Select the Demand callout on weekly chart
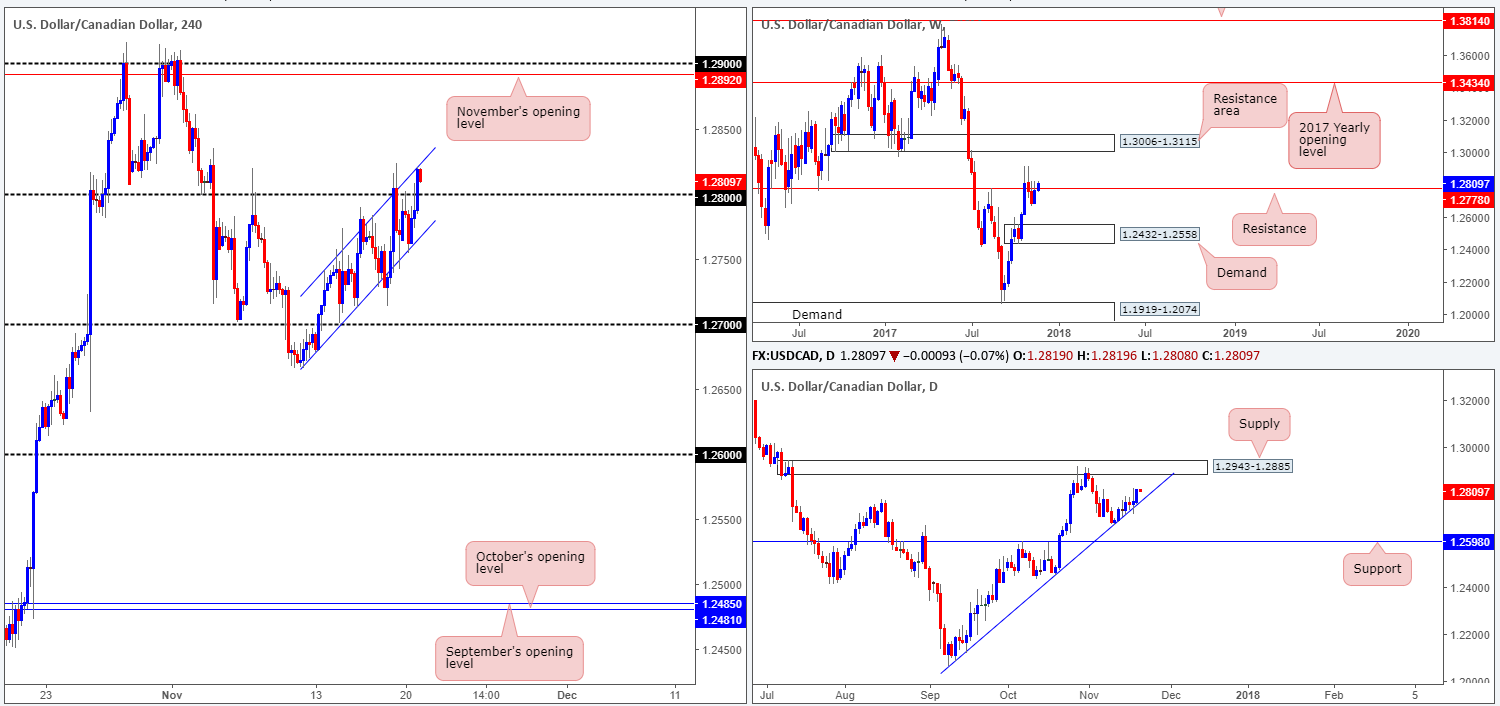The image size is (1500, 706). (1241, 272)
